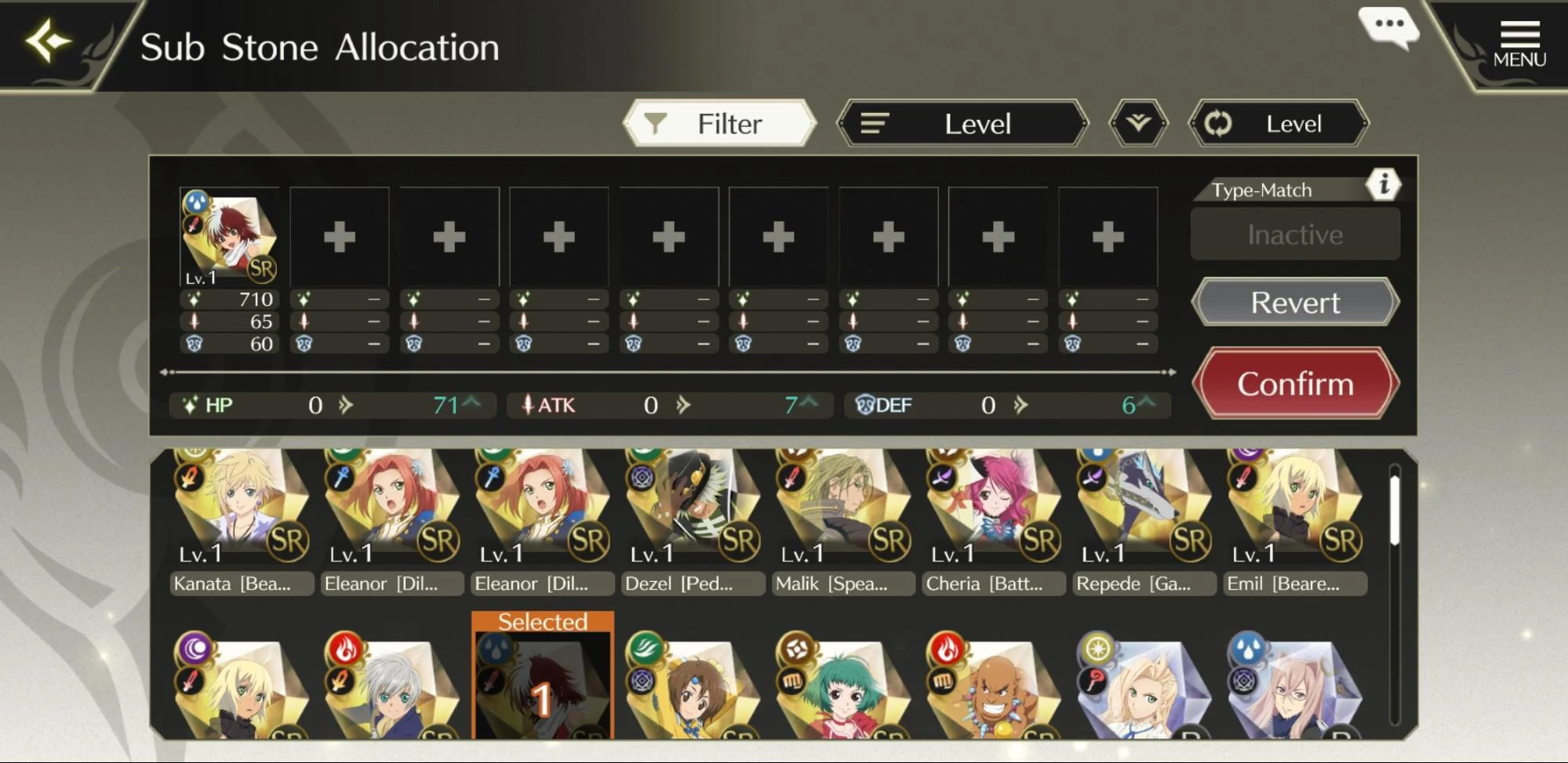
Task: Click the Type-Match info icon
Action: (x=1383, y=184)
